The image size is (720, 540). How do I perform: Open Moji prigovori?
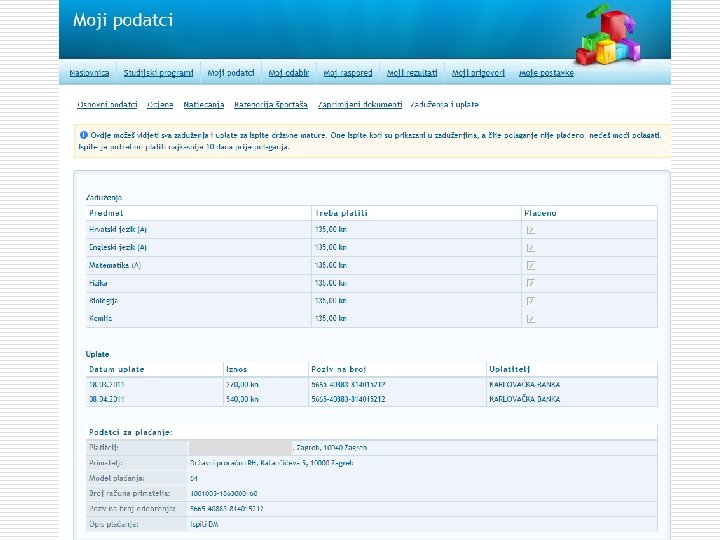pos(478,73)
